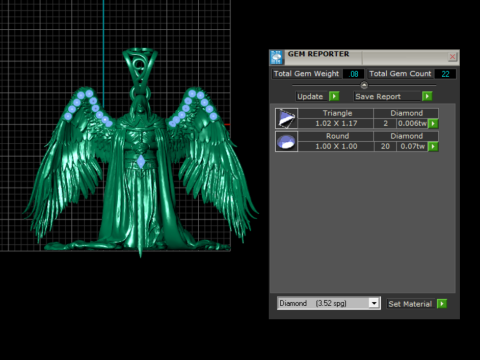
Task: Click the Gem Reporter logo icon
Action: pos(276,57)
